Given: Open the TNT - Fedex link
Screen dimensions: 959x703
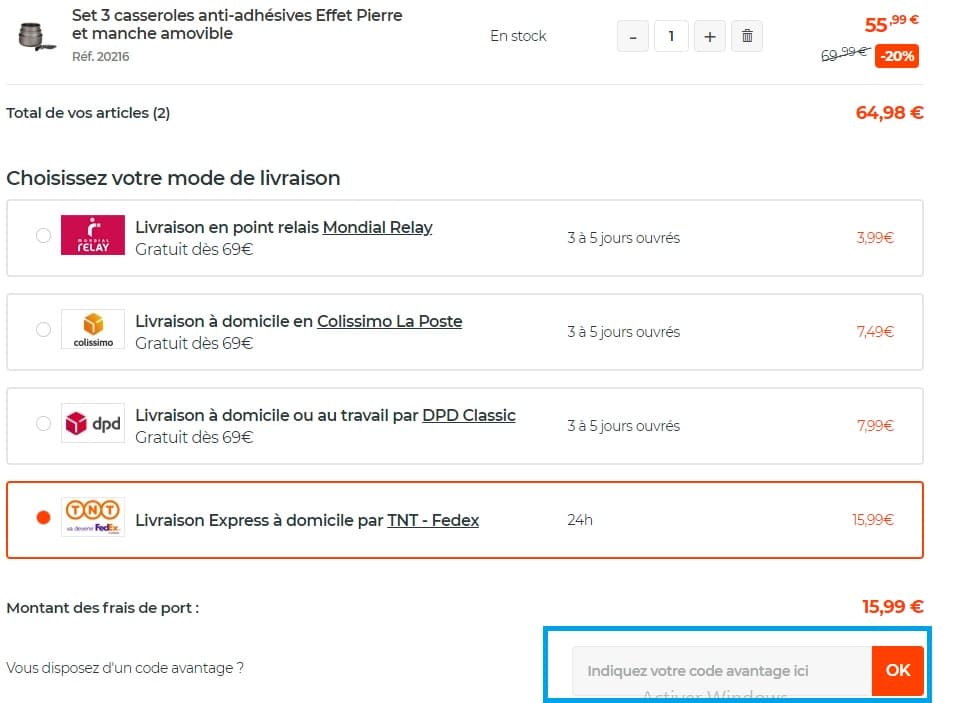Looking at the screenshot, I should point(434,520).
